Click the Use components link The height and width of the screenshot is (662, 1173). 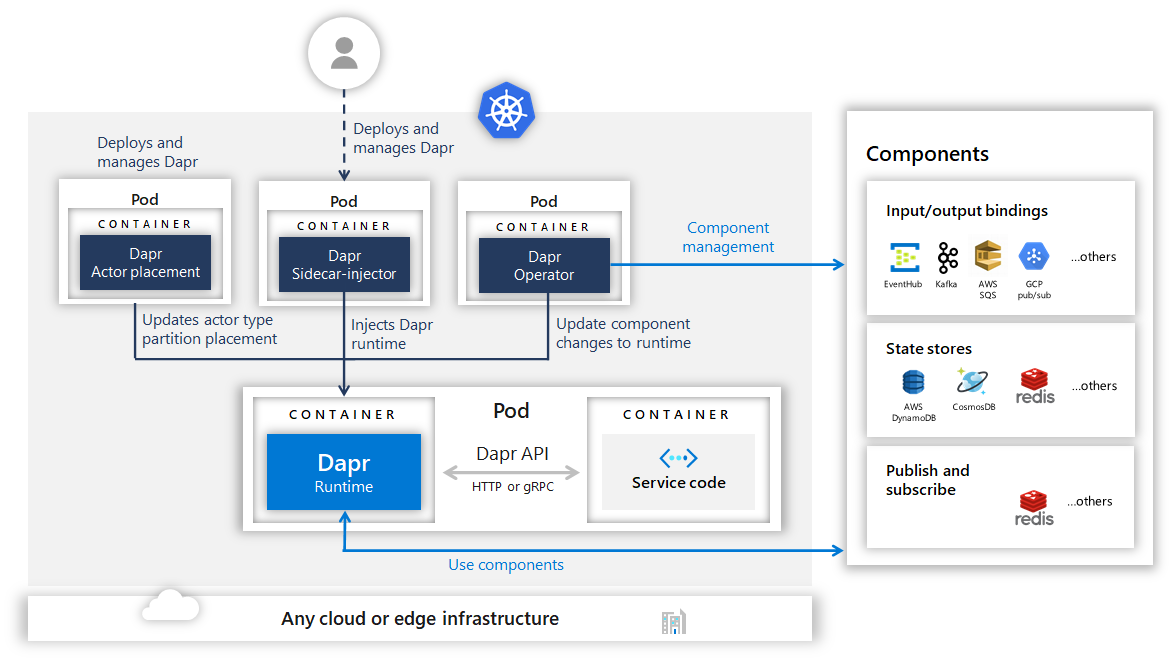(x=505, y=564)
